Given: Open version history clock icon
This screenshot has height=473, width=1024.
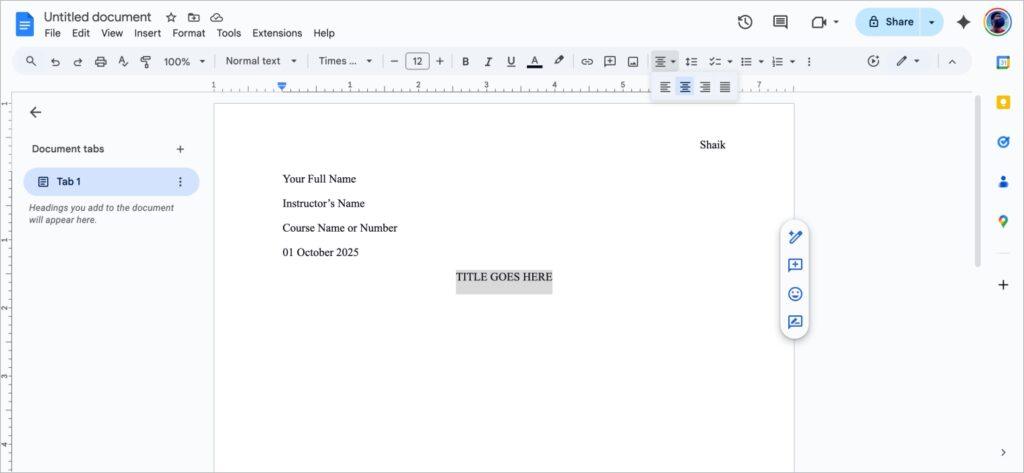Looking at the screenshot, I should 745,22.
